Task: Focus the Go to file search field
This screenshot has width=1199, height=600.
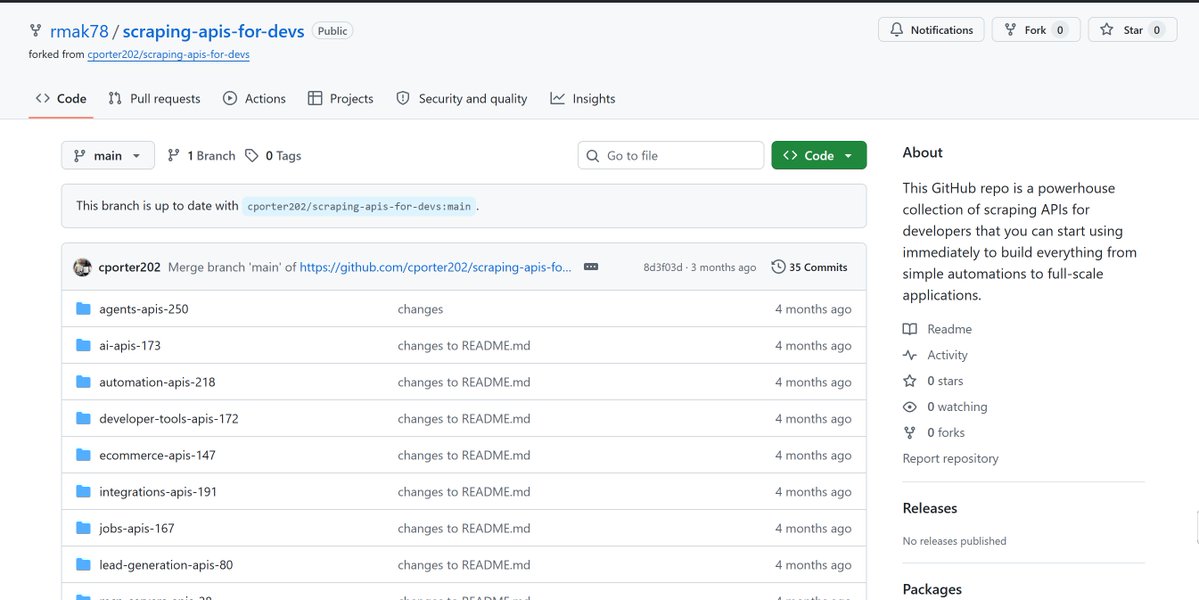Action: [671, 156]
